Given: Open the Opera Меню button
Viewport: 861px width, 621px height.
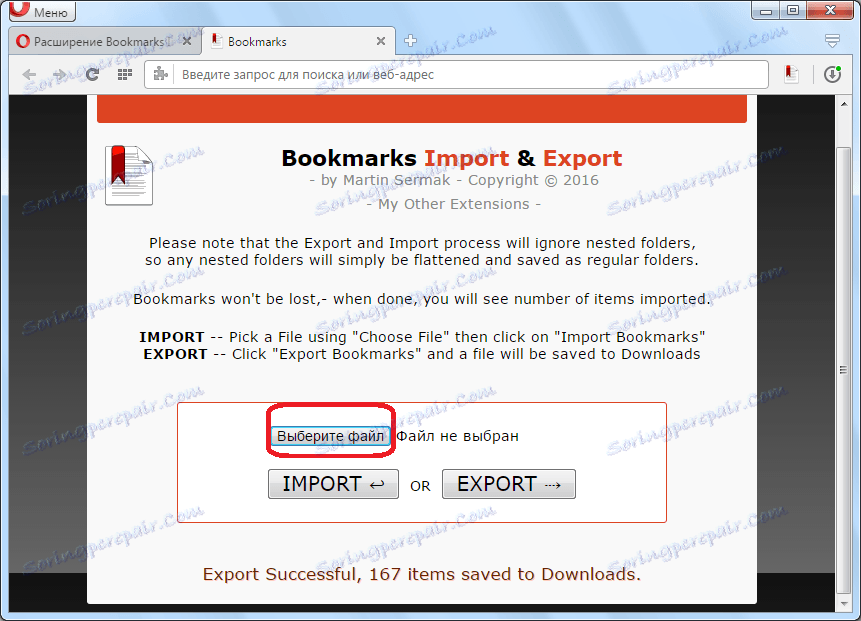Looking at the screenshot, I should pyautogui.click(x=42, y=10).
